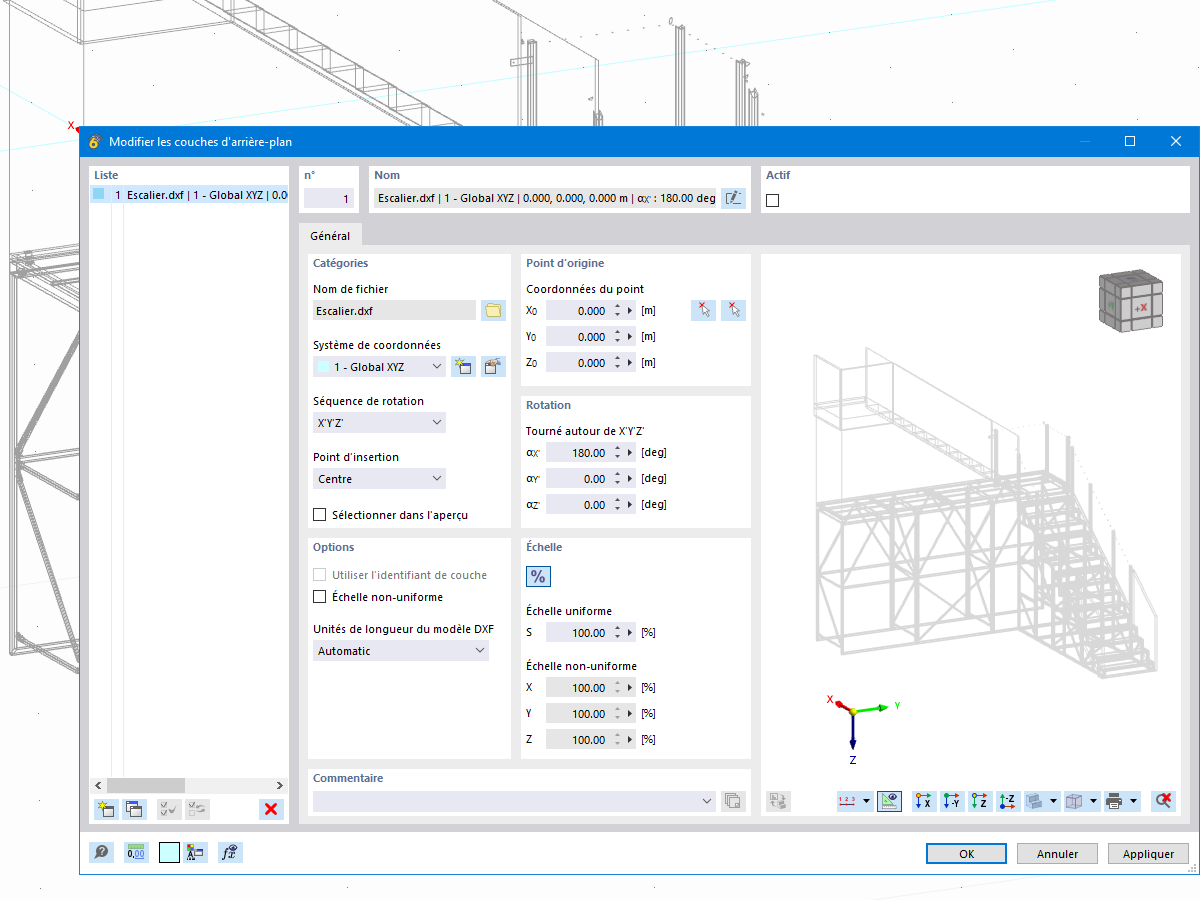Viewport: 1200px width, 900px height.
Task: Browse for the Escalier.dxf file with the folder icon
Action: [493, 310]
